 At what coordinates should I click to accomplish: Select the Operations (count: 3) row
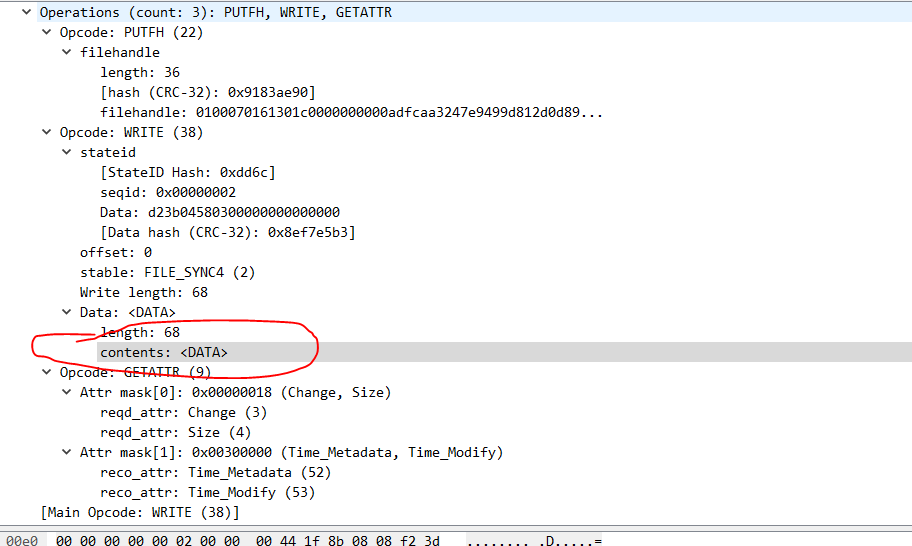[x=216, y=12]
